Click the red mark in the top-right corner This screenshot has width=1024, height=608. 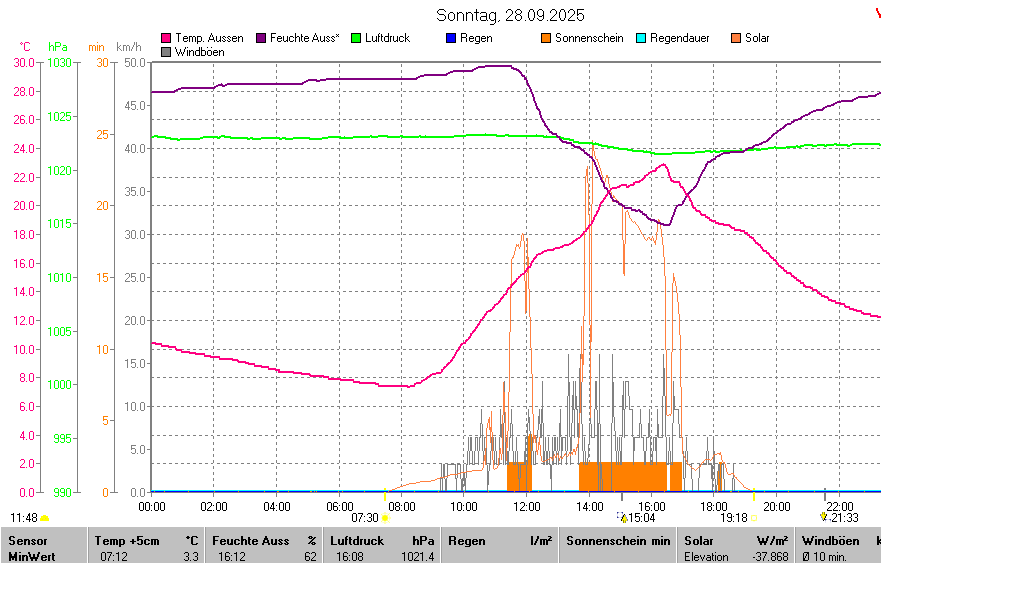pos(879,13)
